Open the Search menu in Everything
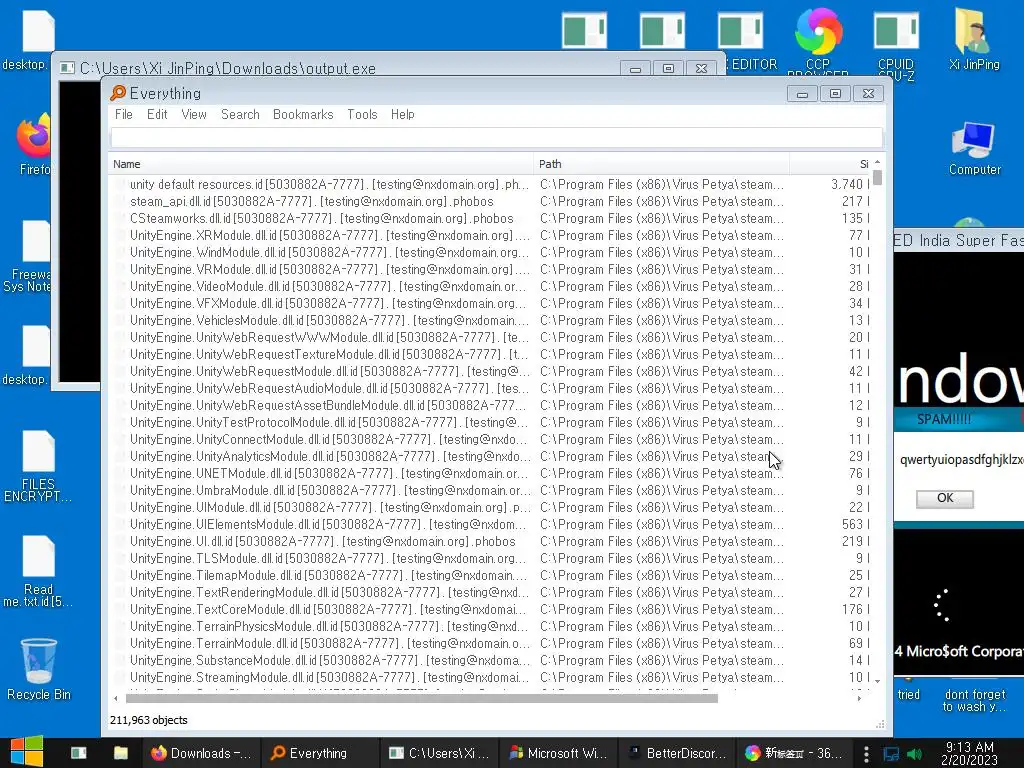1024x768 pixels. point(240,114)
